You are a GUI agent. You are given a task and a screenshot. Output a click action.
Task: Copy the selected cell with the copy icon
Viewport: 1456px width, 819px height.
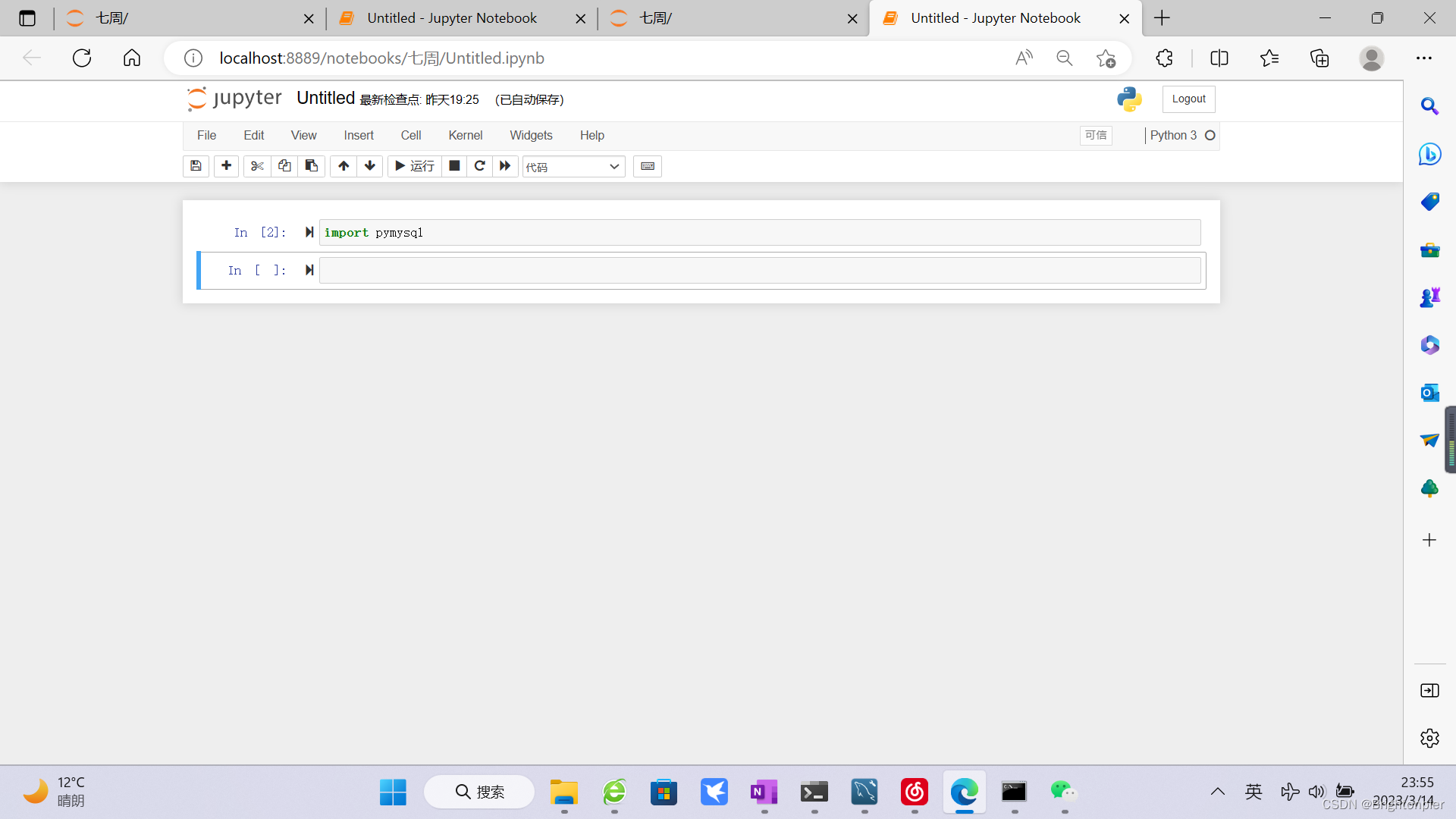pyautogui.click(x=284, y=166)
